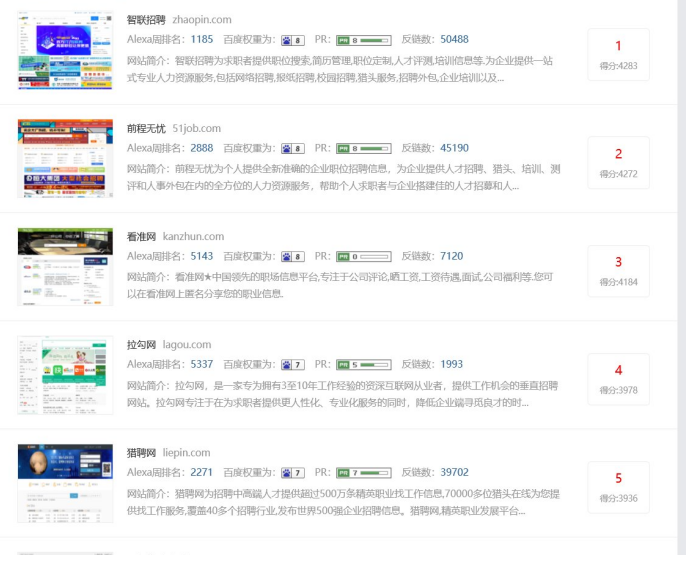689x563 pixels.
Task: Click Alexa weekly rank 2888
Action: (x=202, y=148)
